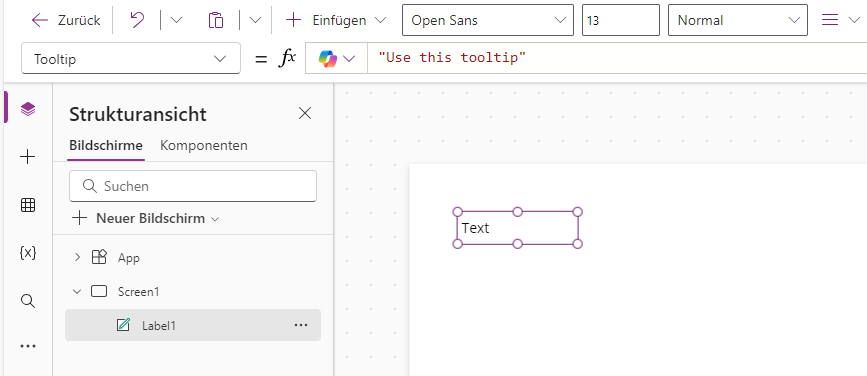Screen dimensions: 867x376
Task: Open Label1 more options ellipsis
Action: tap(301, 325)
